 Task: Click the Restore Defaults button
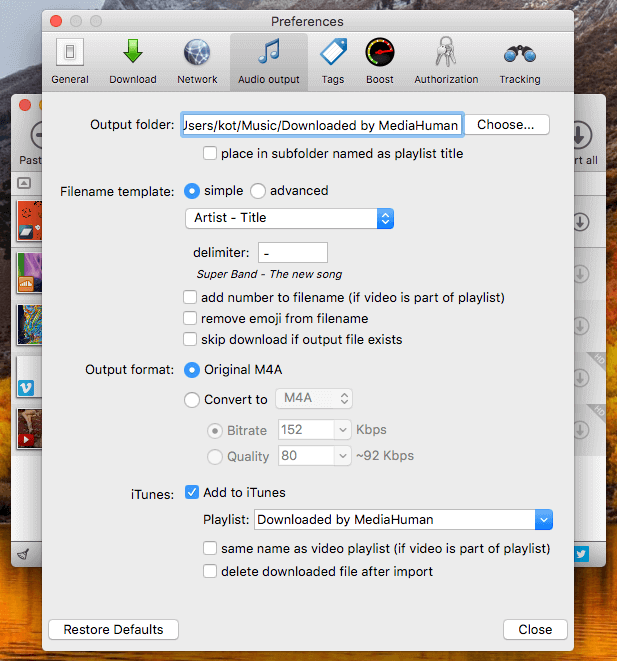pyautogui.click(x=113, y=629)
